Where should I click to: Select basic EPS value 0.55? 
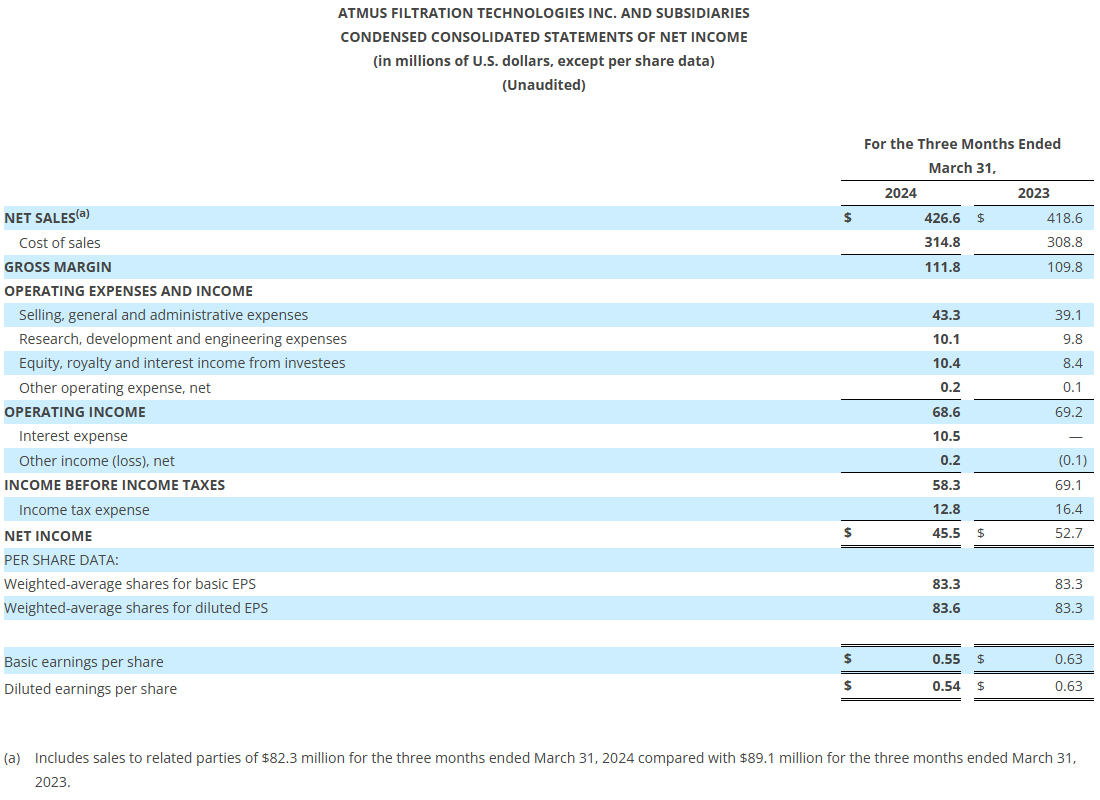(x=946, y=659)
